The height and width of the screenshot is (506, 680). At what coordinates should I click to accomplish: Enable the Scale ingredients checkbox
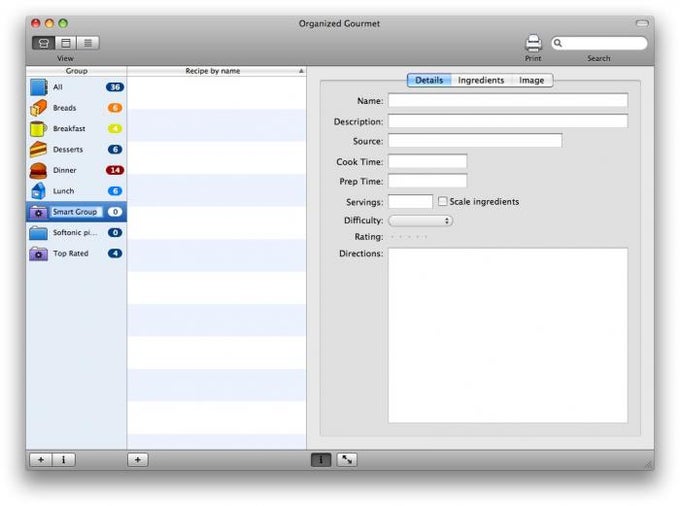click(x=442, y=201)
